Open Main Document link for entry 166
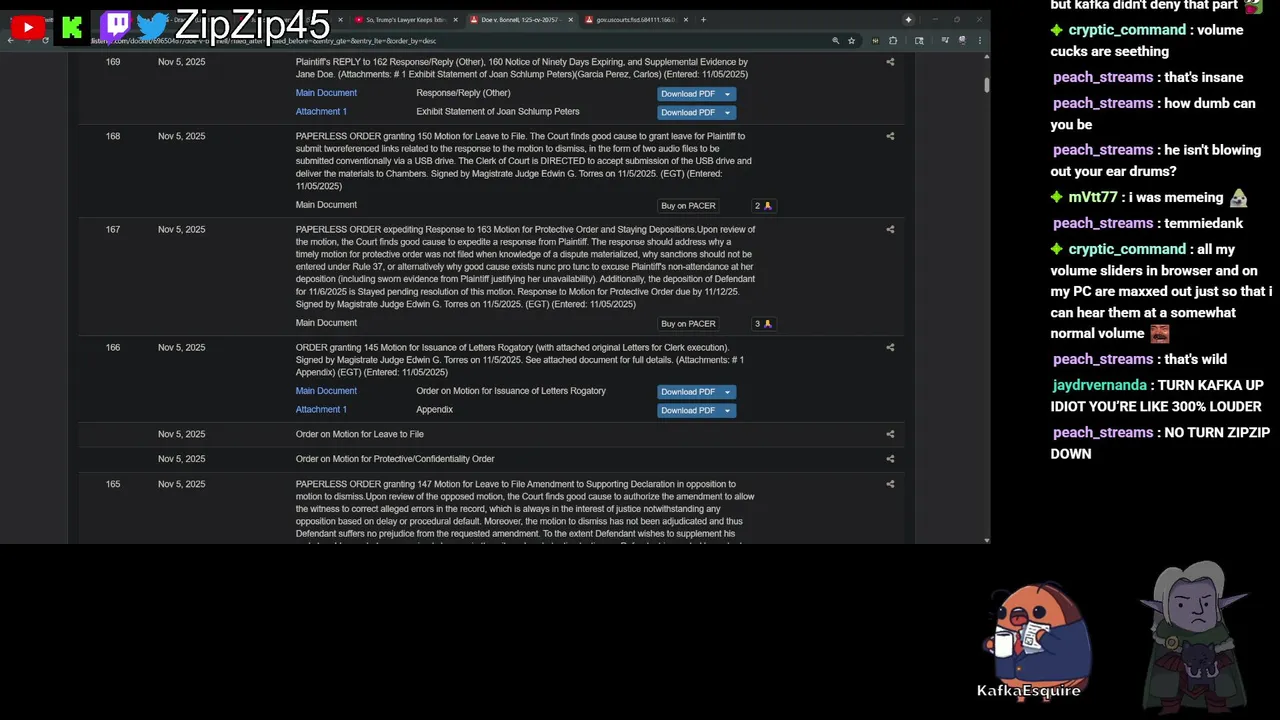Viewport: 1280px width, 720px height. point(326,391)
